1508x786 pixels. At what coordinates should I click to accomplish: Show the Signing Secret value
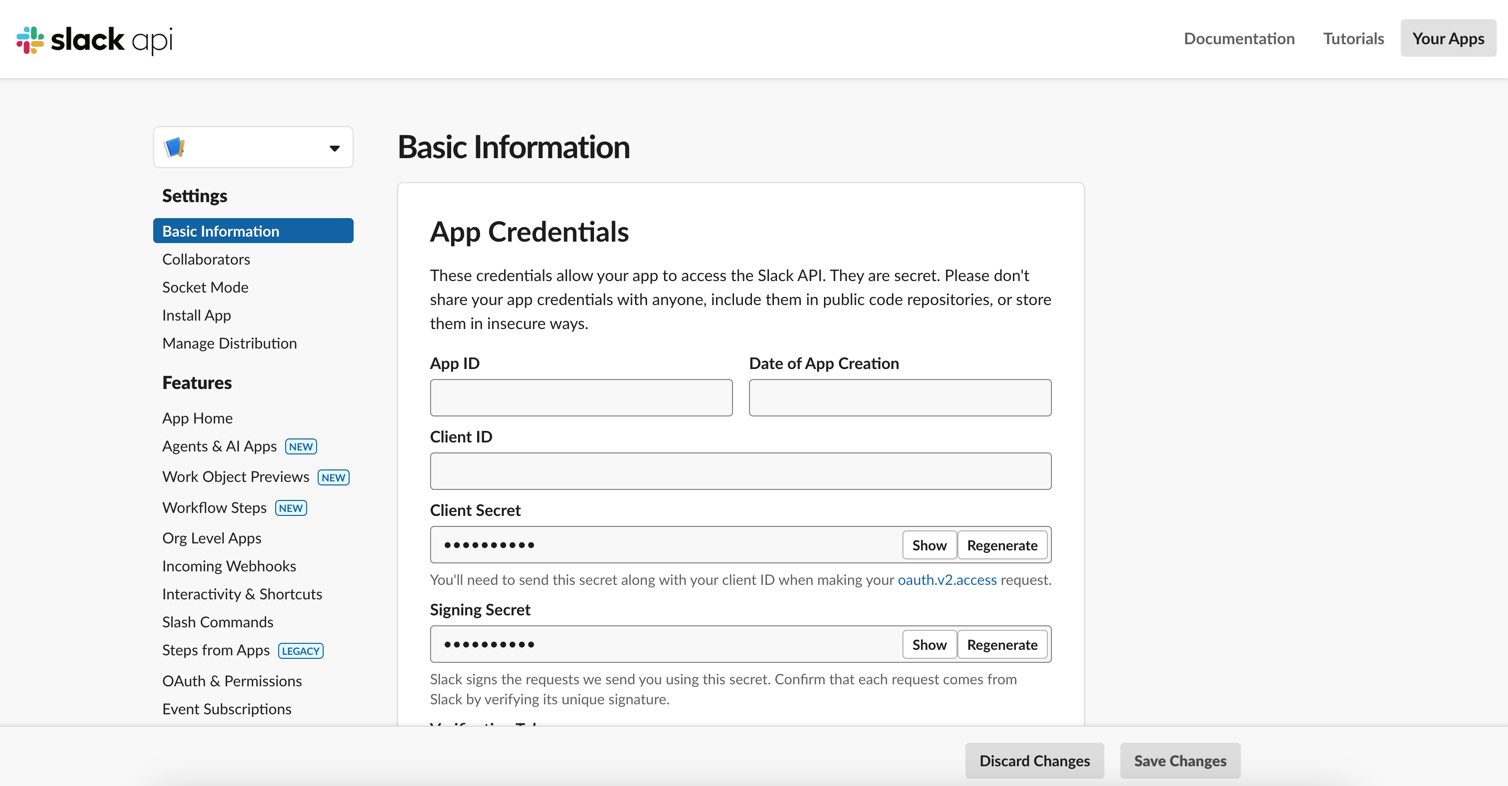click(928, 645)
